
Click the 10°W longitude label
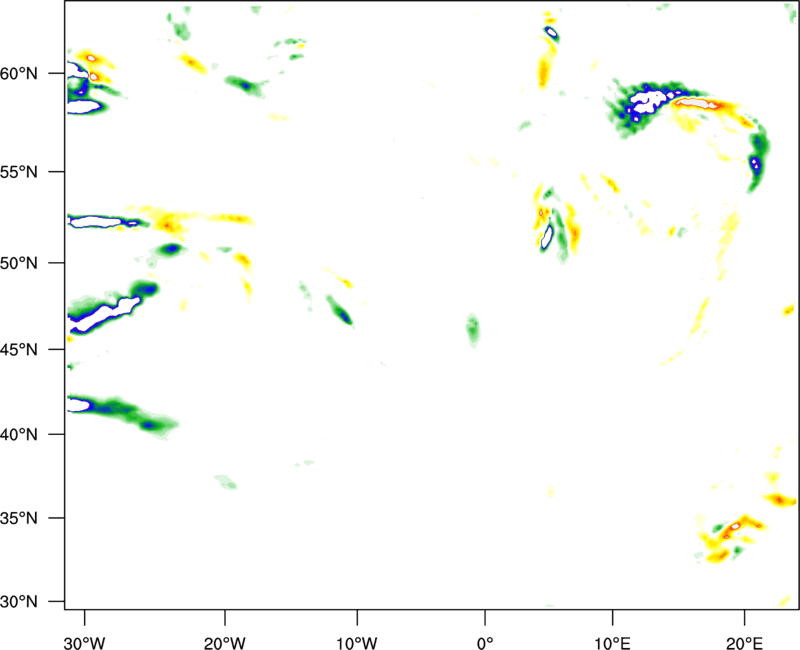357,639
